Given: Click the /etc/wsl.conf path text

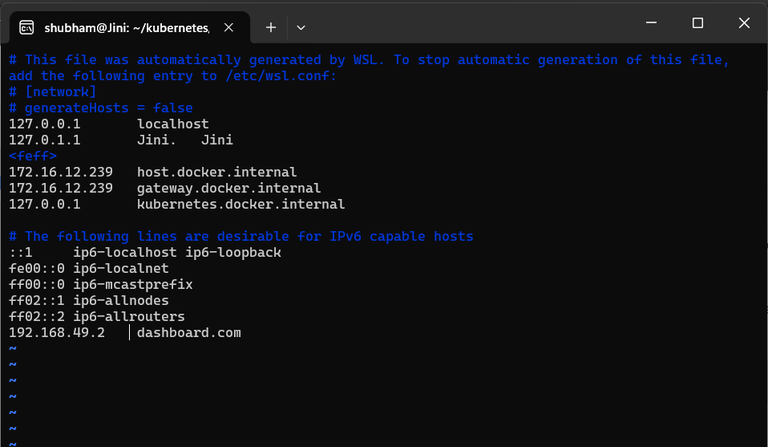Looking at the screenshot, I should [x=281, y=76].
